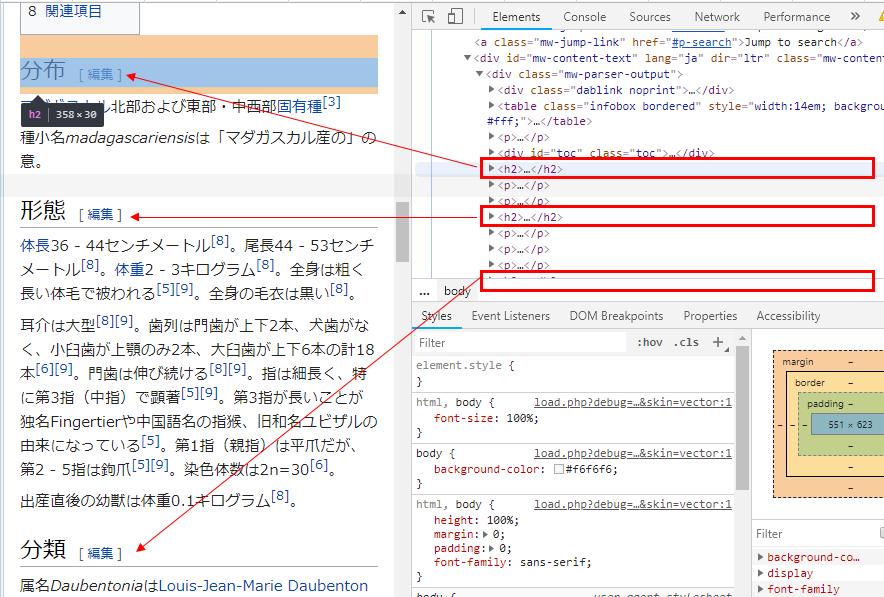Click the #f6f6f6 background color swatch
884x597 pixels.
click(x=559, y=469)
